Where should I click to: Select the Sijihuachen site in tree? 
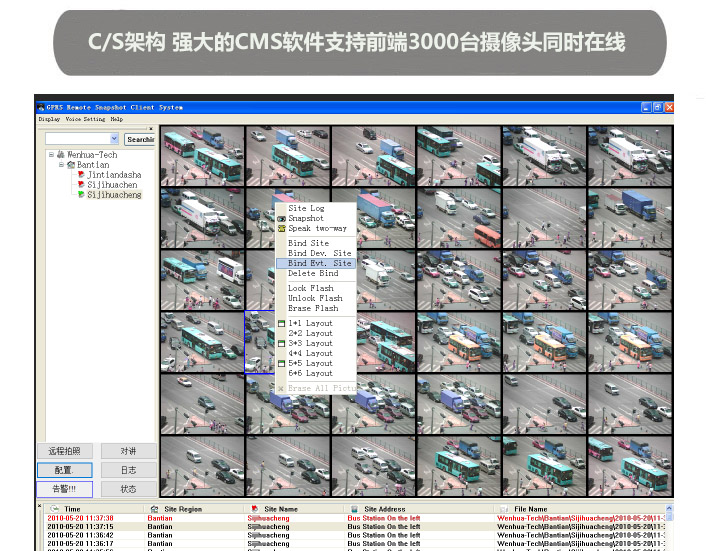click(x=112, y=185)
